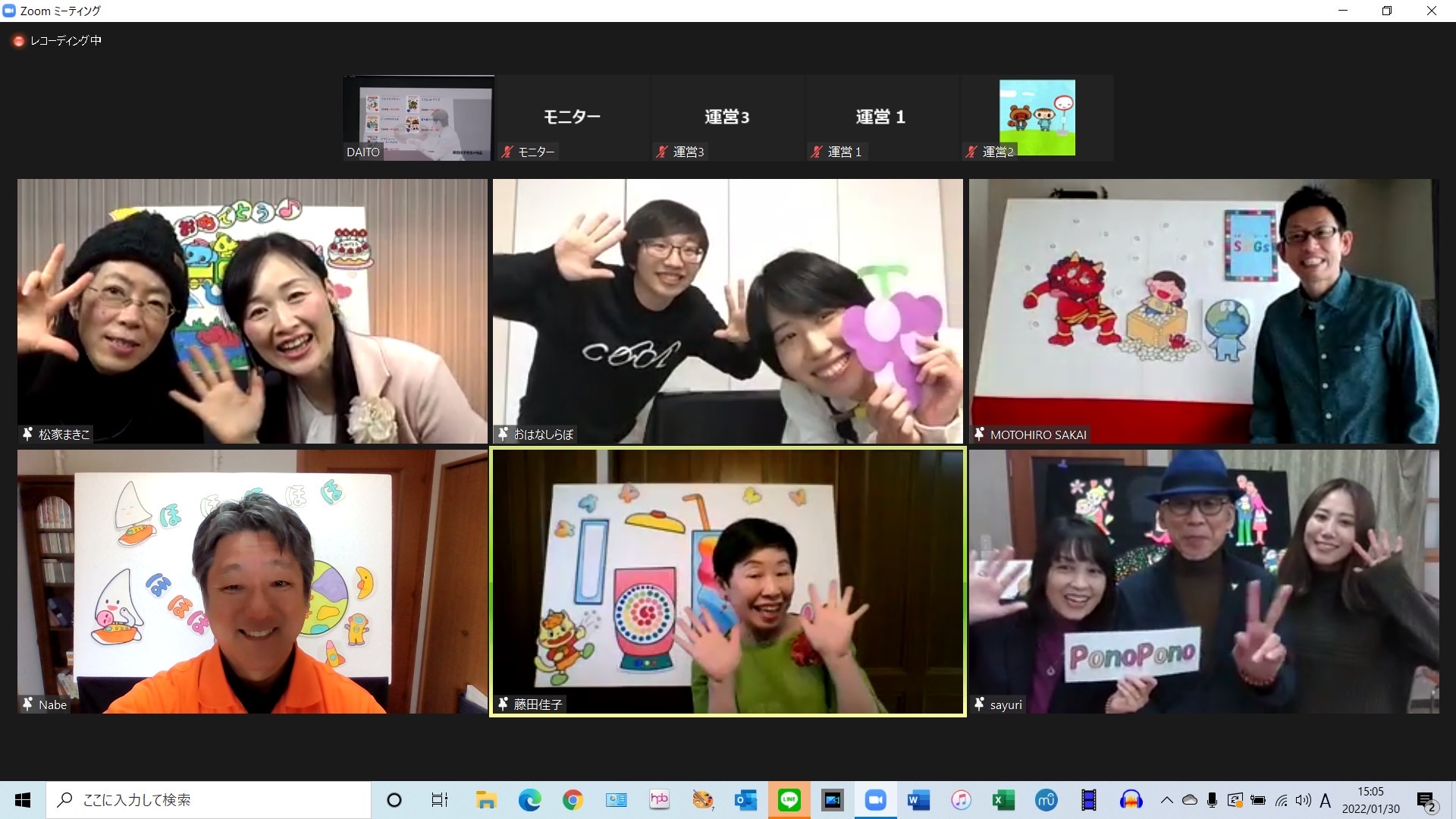Toggle the IME input mode A indicator
Screen dimensions: 1456x819
click(x=1326, y=800)
